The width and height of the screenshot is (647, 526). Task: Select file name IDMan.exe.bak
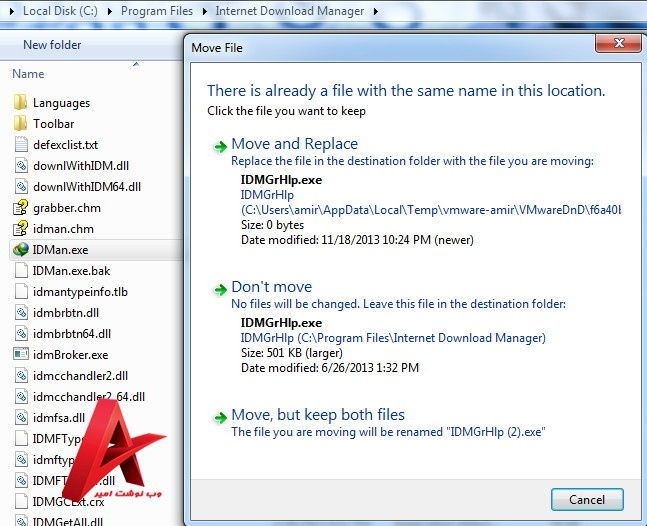click(x=71, y=271)
